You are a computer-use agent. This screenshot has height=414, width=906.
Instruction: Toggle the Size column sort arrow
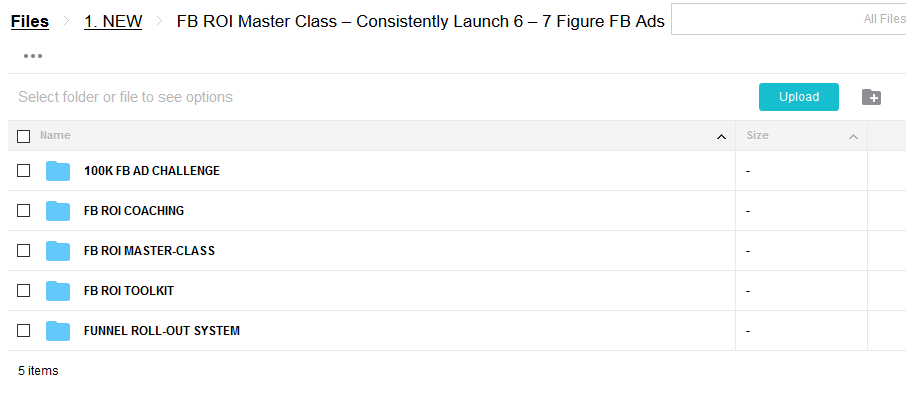853,137
